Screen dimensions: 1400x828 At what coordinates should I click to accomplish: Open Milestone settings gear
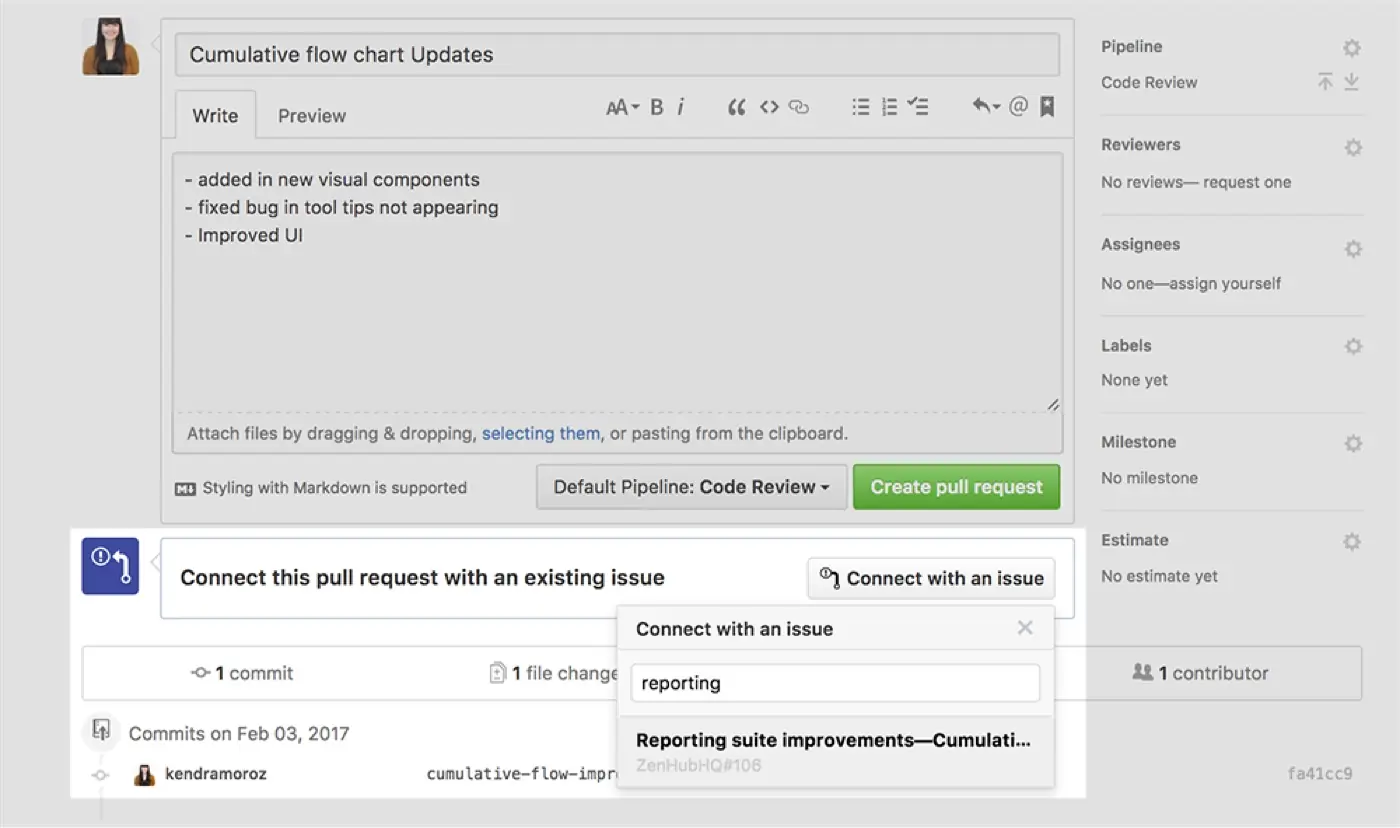[1353, 443]
